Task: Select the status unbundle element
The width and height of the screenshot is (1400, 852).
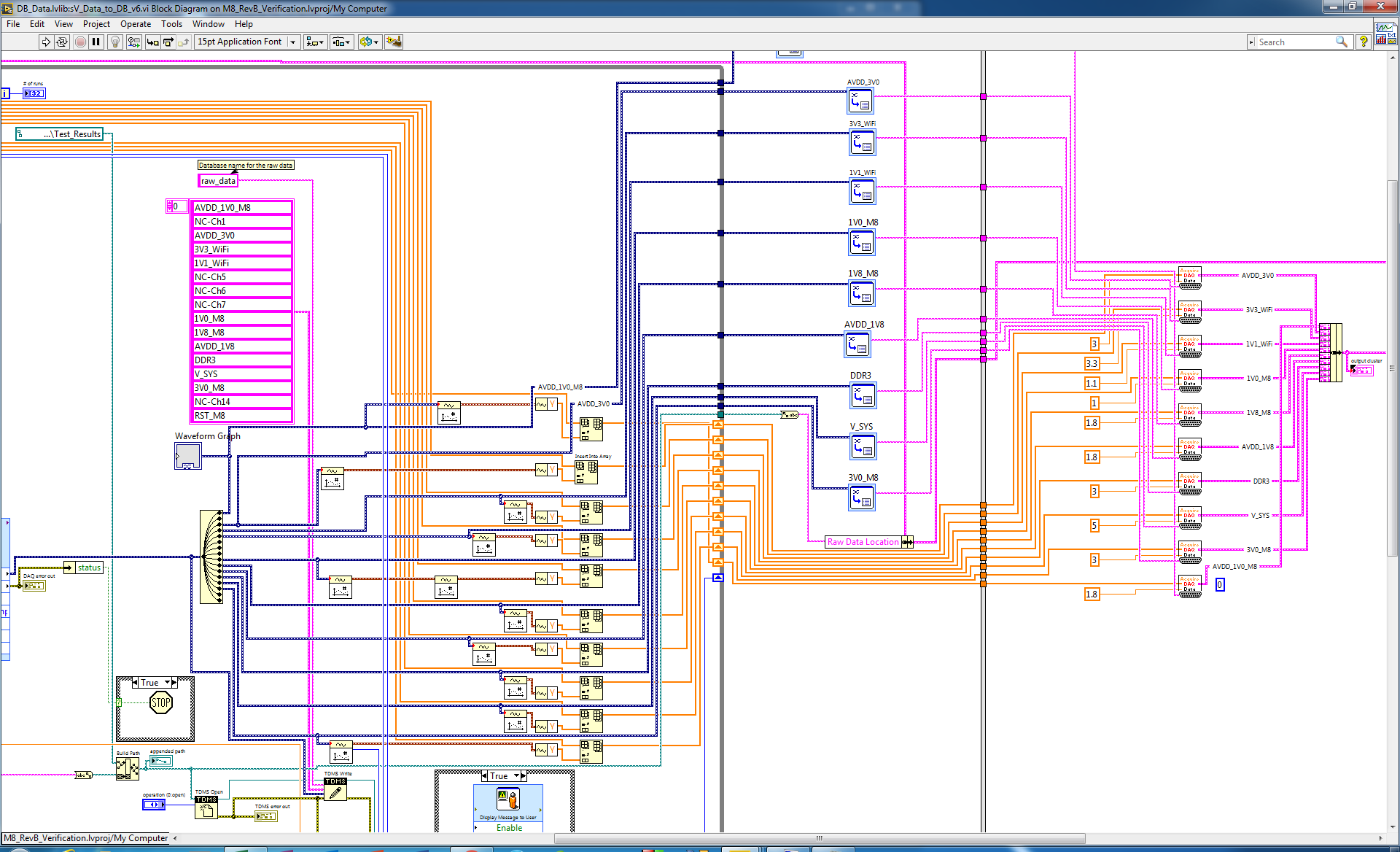Action: 83,568
